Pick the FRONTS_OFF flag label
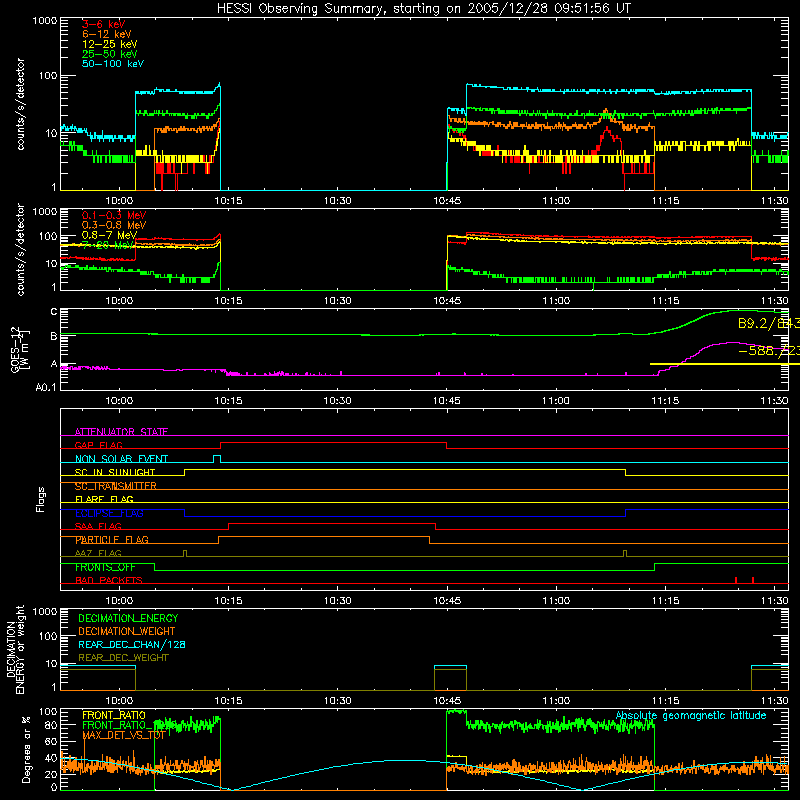 [x=105, y=567]
